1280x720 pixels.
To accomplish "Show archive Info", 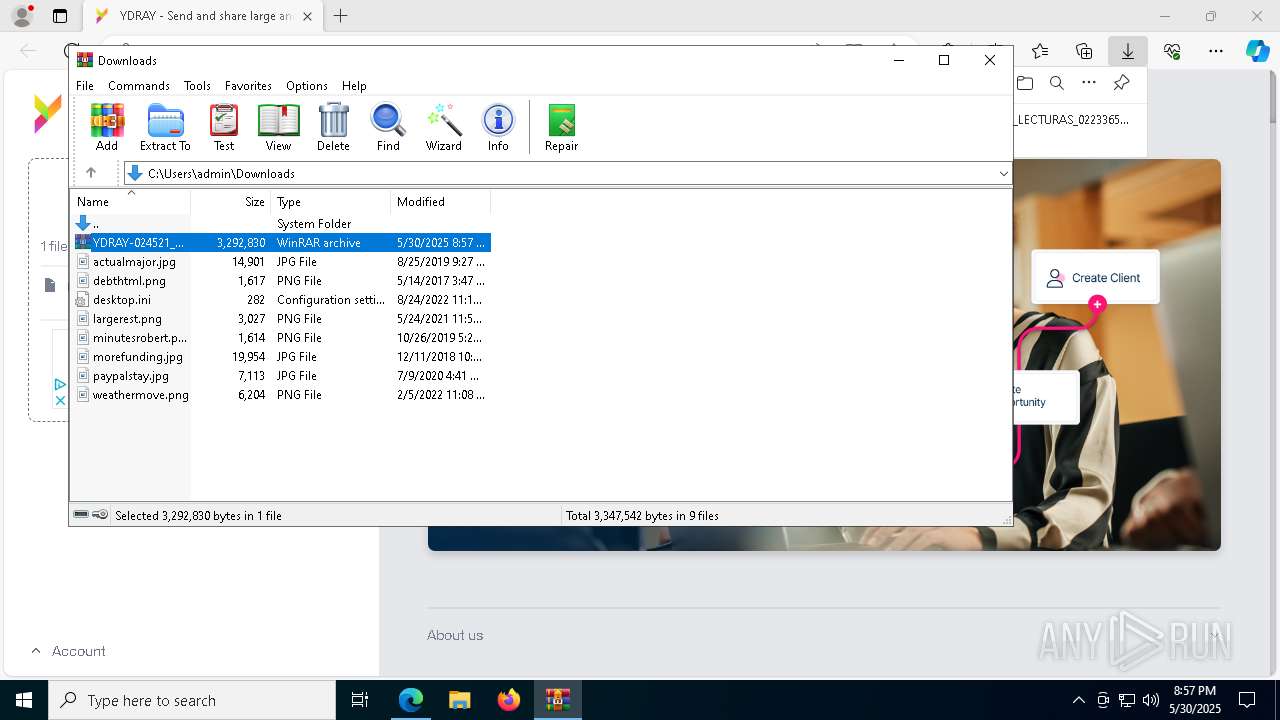I will (x=498, y=127).
